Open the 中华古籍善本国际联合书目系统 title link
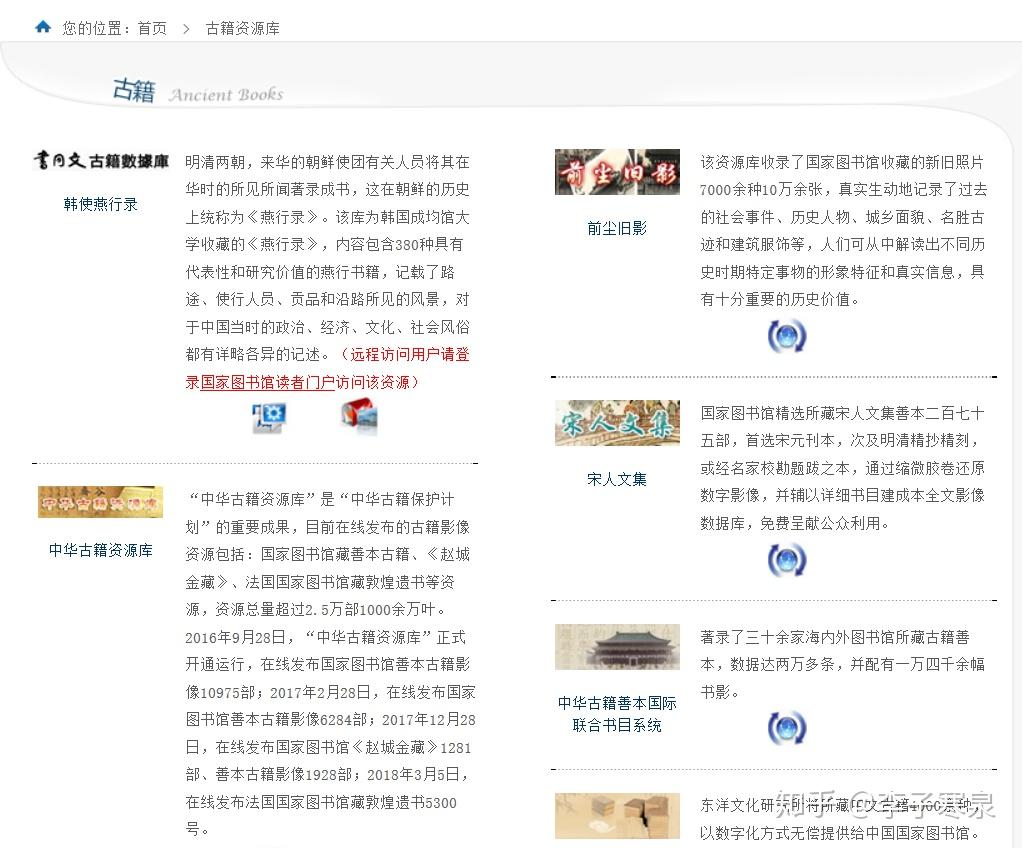 [x=617, y=714]
